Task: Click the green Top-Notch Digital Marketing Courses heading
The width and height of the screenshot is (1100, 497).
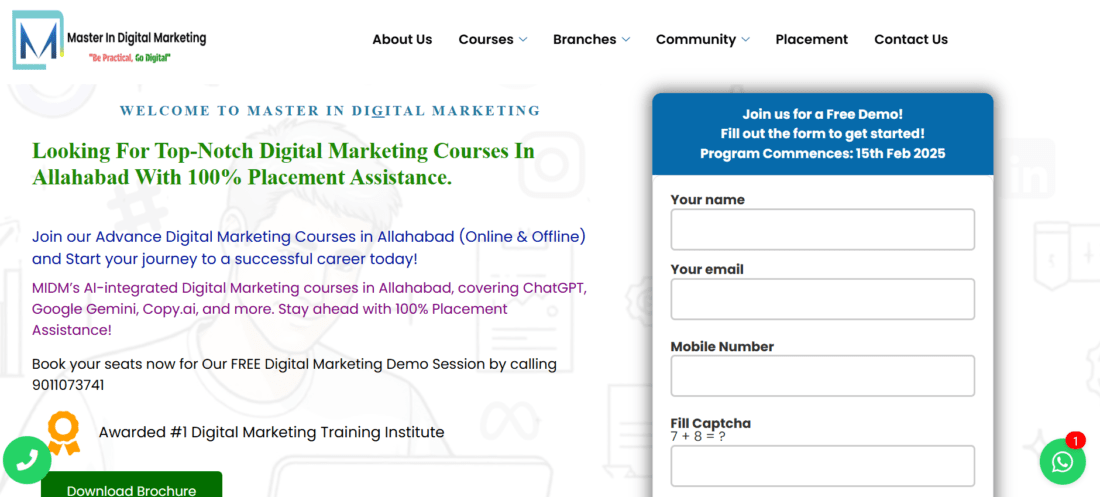Action: tap(283, 165)
